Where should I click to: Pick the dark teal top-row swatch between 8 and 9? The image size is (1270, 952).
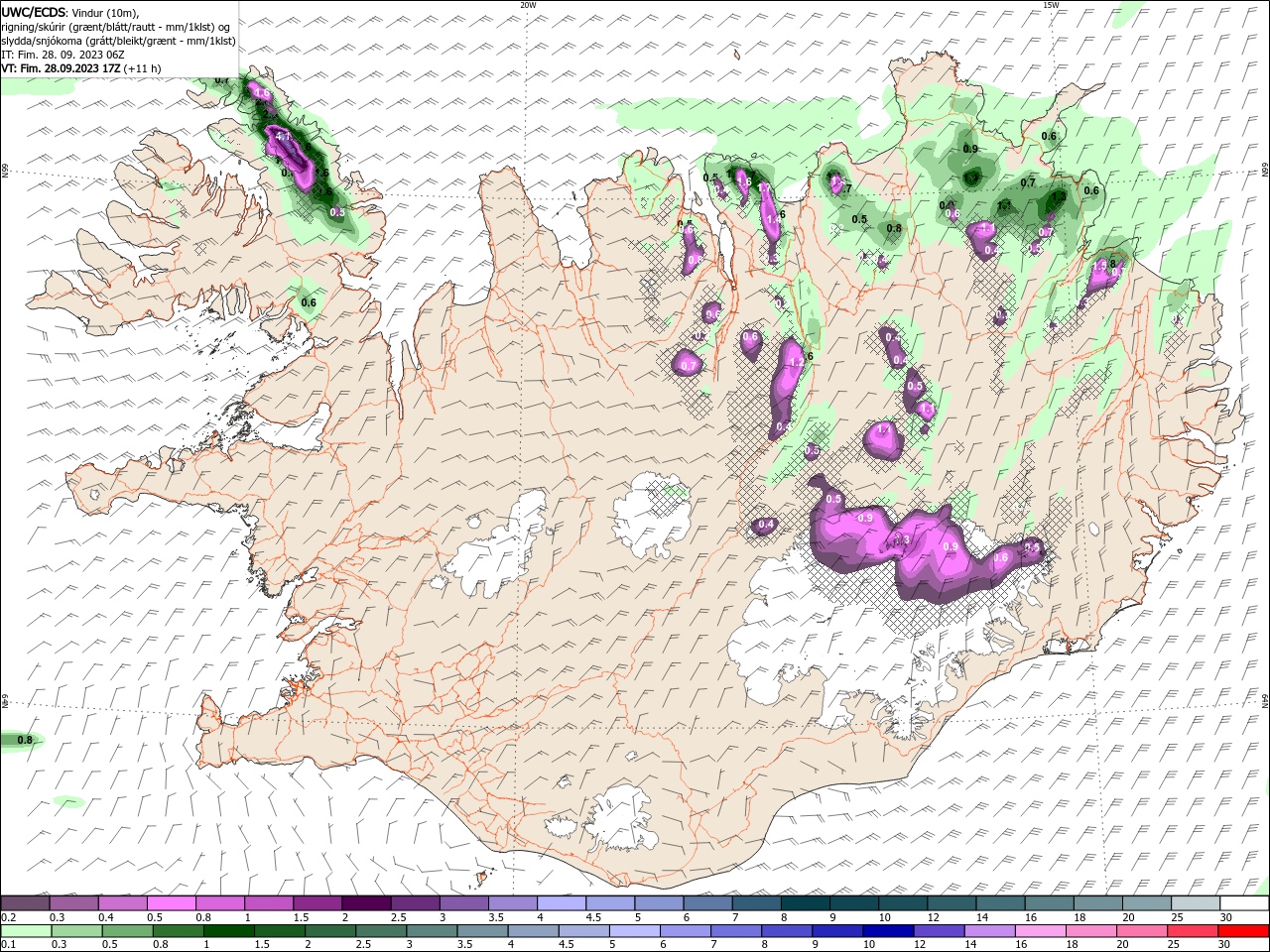click(805, 903)
